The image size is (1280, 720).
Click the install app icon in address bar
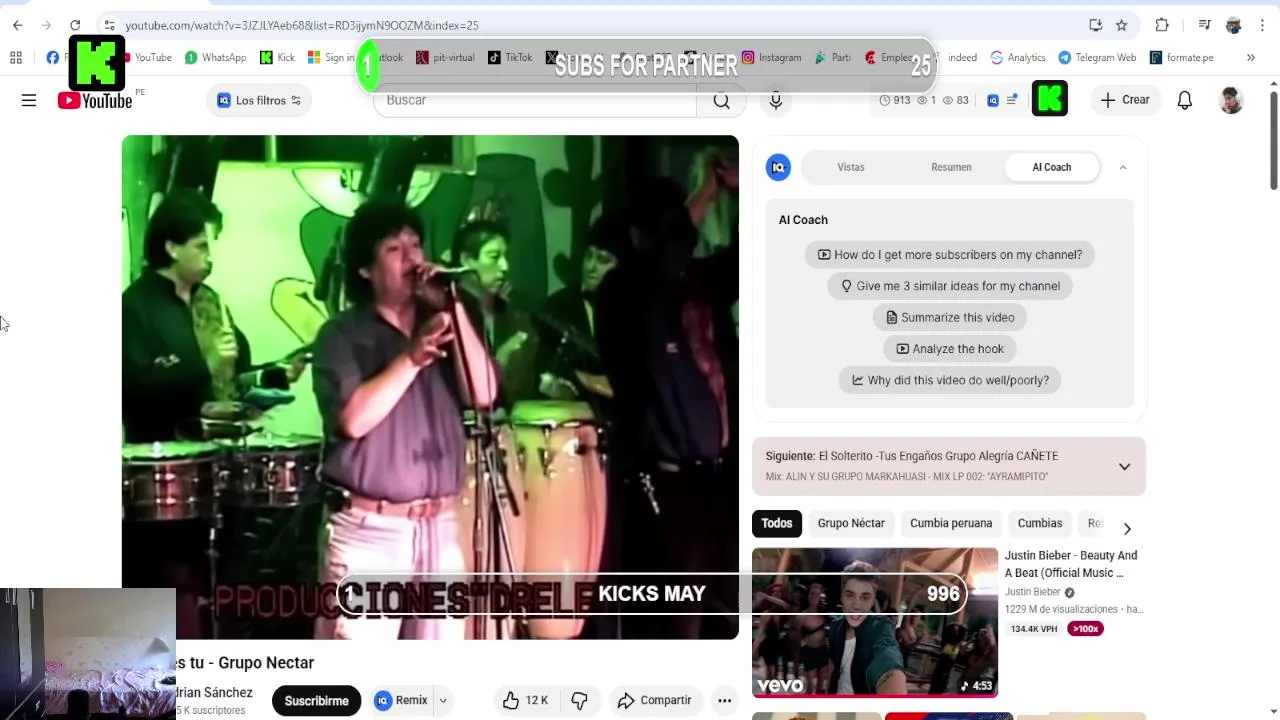pos(1096,25)
